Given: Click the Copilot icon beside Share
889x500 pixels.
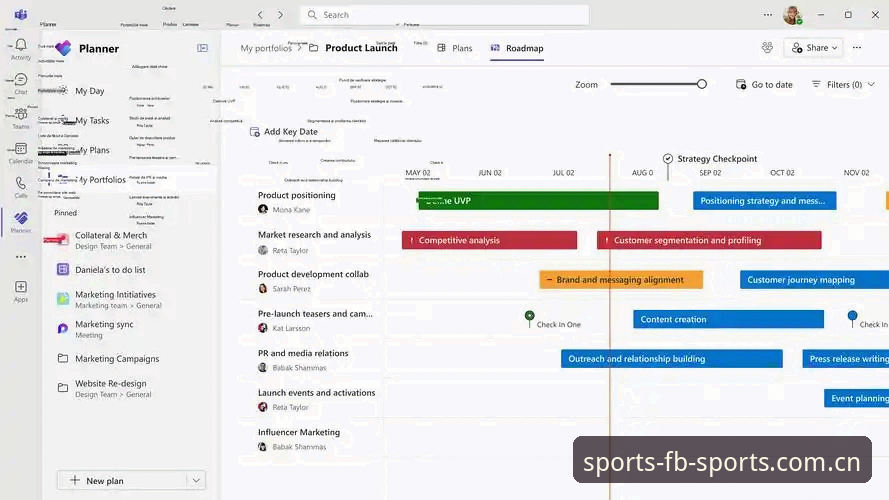Looking at the screenshot, I should click(767, 48).
